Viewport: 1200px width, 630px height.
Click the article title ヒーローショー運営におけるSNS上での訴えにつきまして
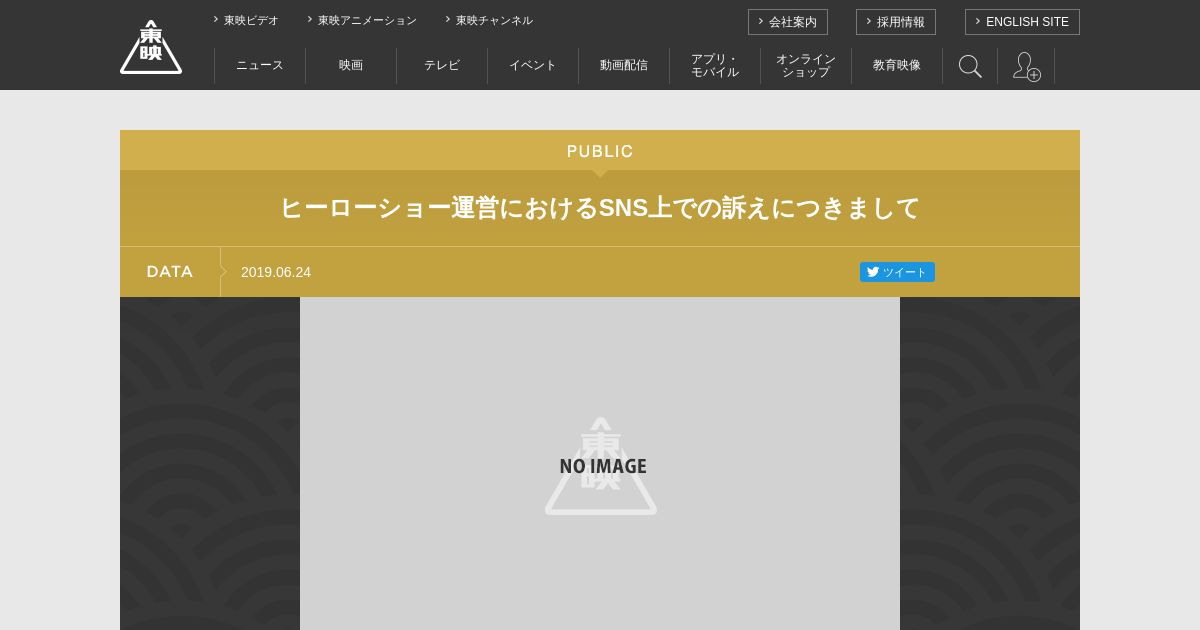600,208
